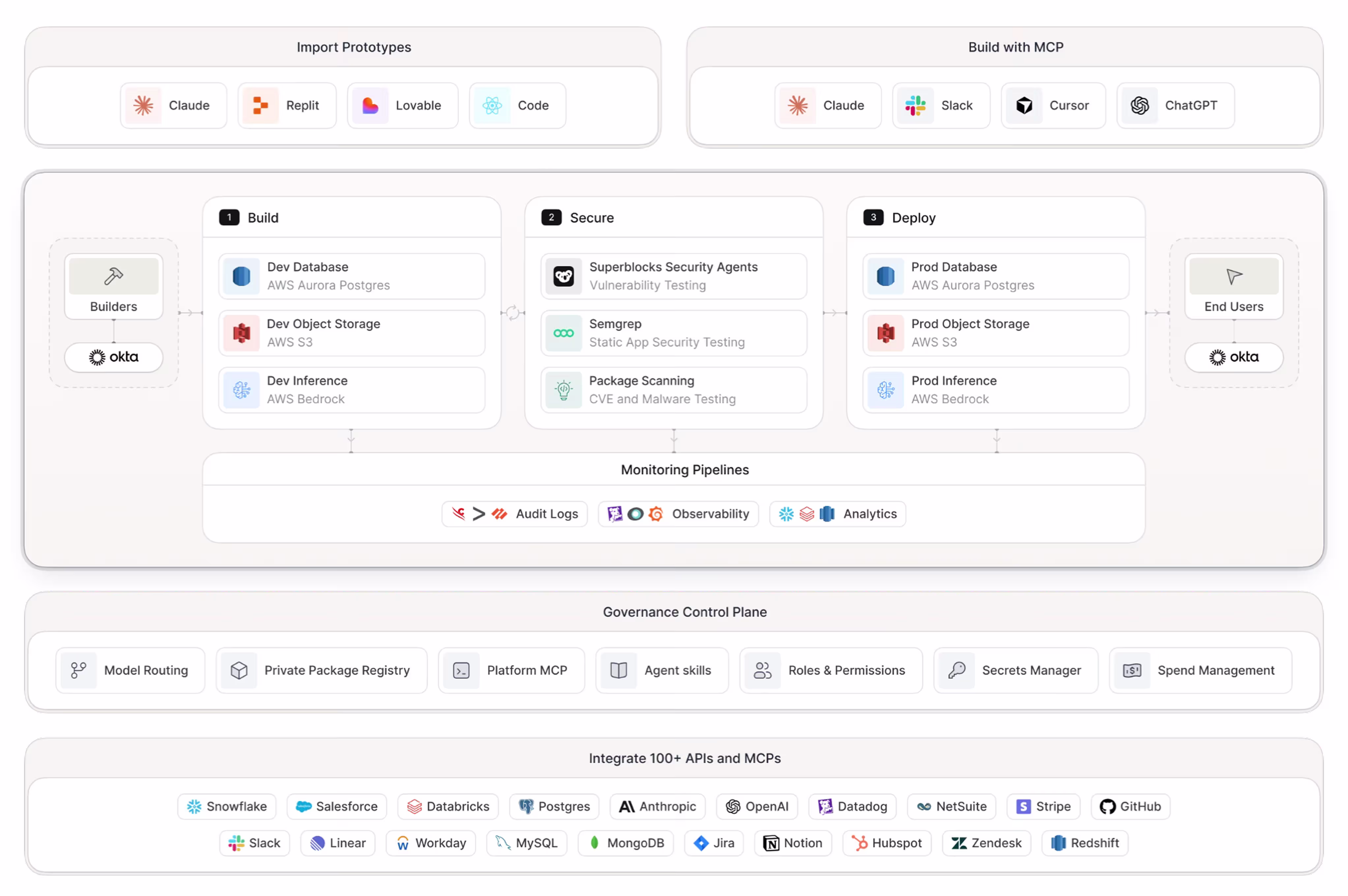Click the Dev Database Aurora icon
Screen dimensions: 1348x896
coord(241,276)
